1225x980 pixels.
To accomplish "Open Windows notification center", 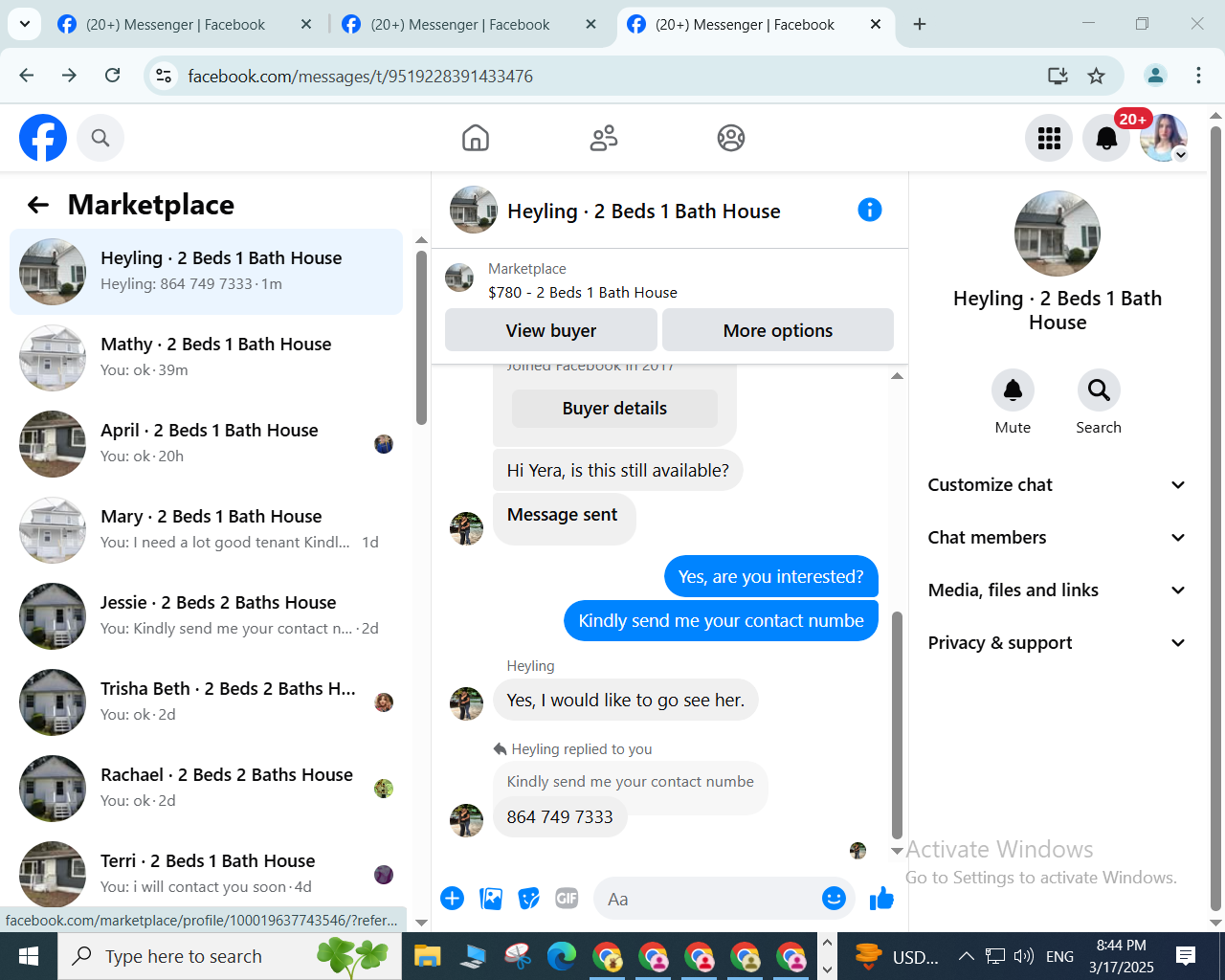I will (1186, 956).
